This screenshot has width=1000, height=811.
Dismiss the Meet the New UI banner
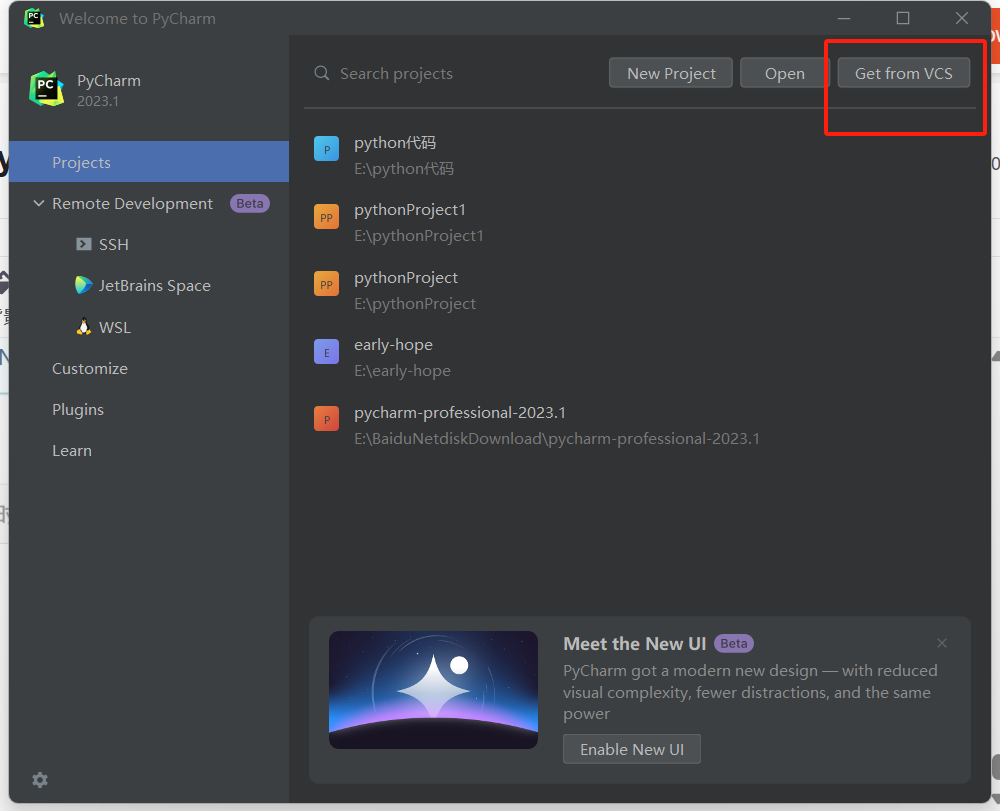point(942,643)
